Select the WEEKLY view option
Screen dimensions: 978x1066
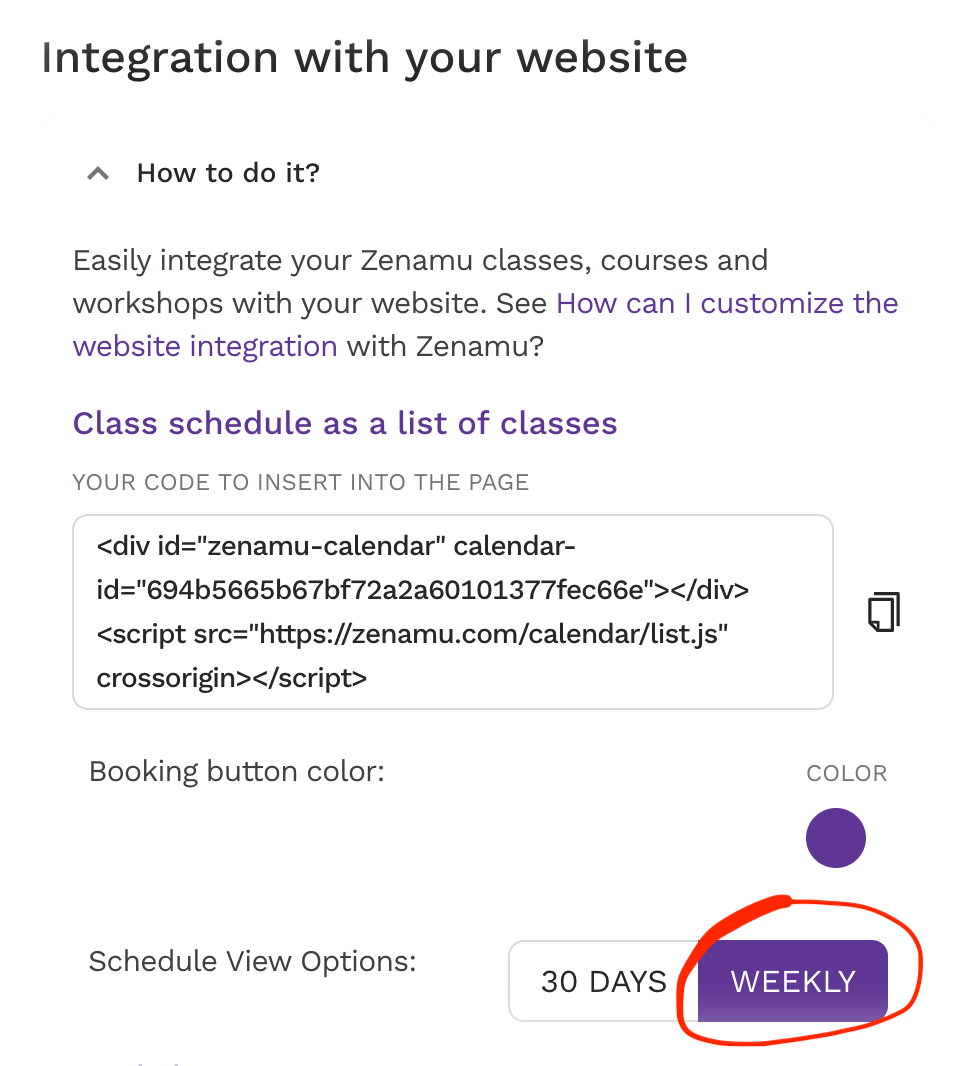coord(793,981)
